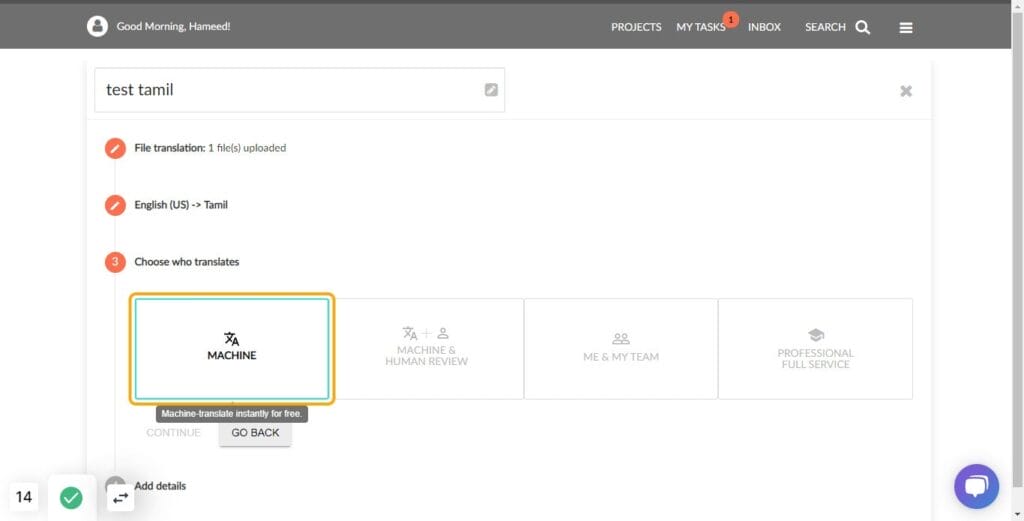This screenshot has width=1024, height=521.
Task: Edit the File translation step pencil icon
Action: 115,148
